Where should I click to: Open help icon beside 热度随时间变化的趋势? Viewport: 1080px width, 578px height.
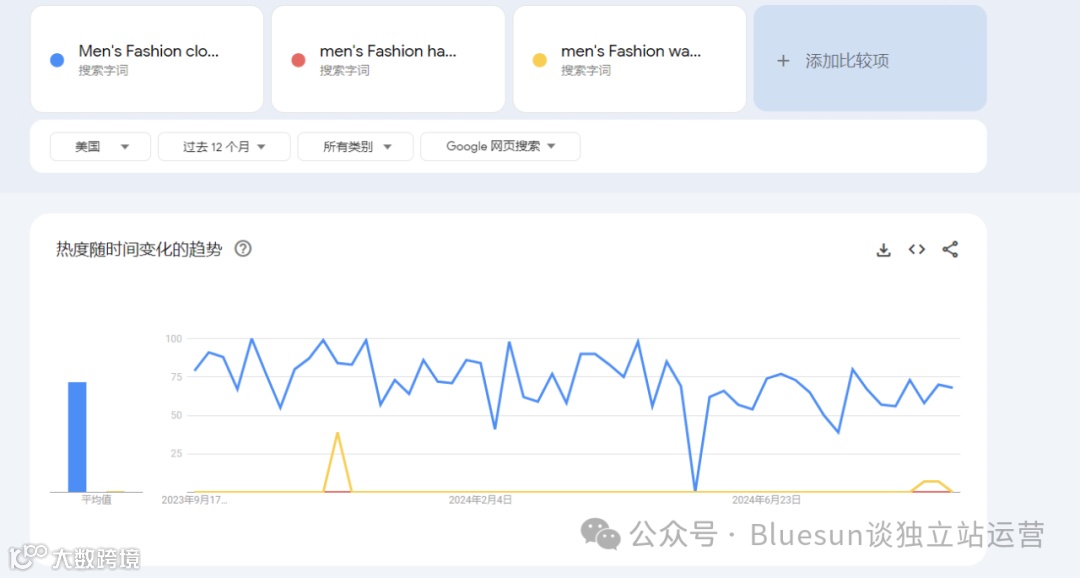[243, 249]
